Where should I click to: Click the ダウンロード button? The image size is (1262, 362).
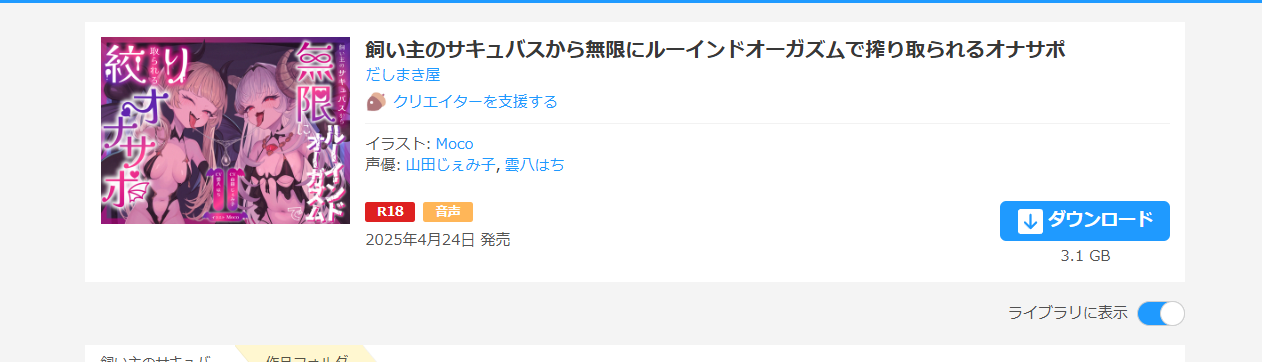(1085, 221)
